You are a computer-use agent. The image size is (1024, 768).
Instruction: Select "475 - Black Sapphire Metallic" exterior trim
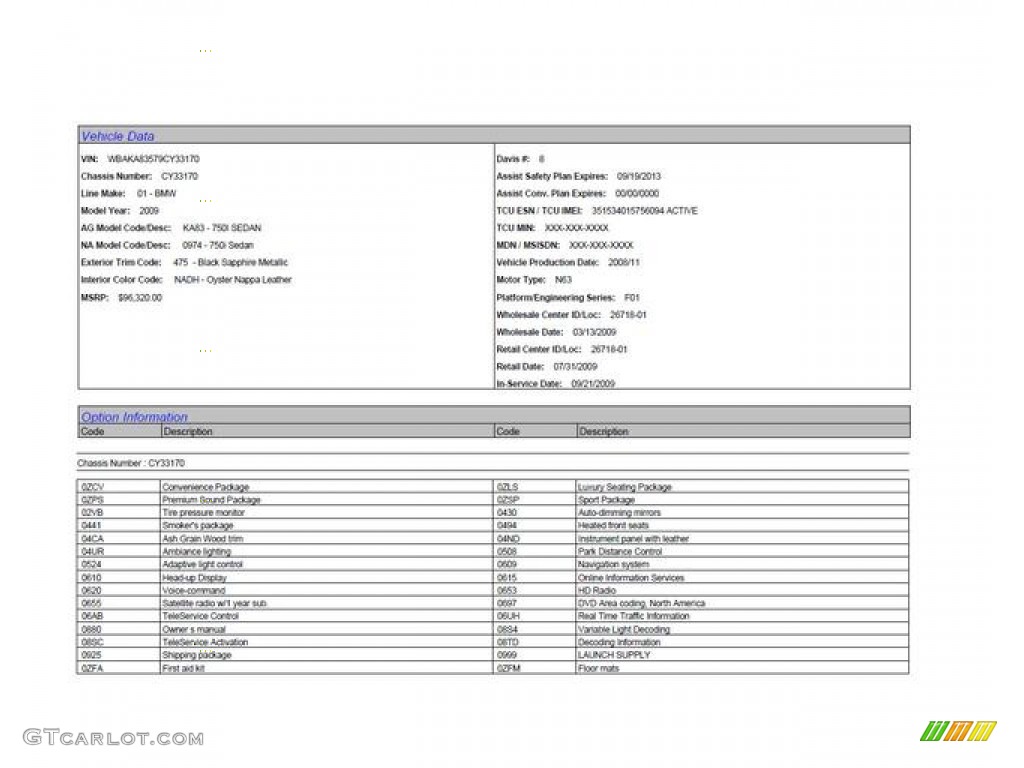[231, 262]
